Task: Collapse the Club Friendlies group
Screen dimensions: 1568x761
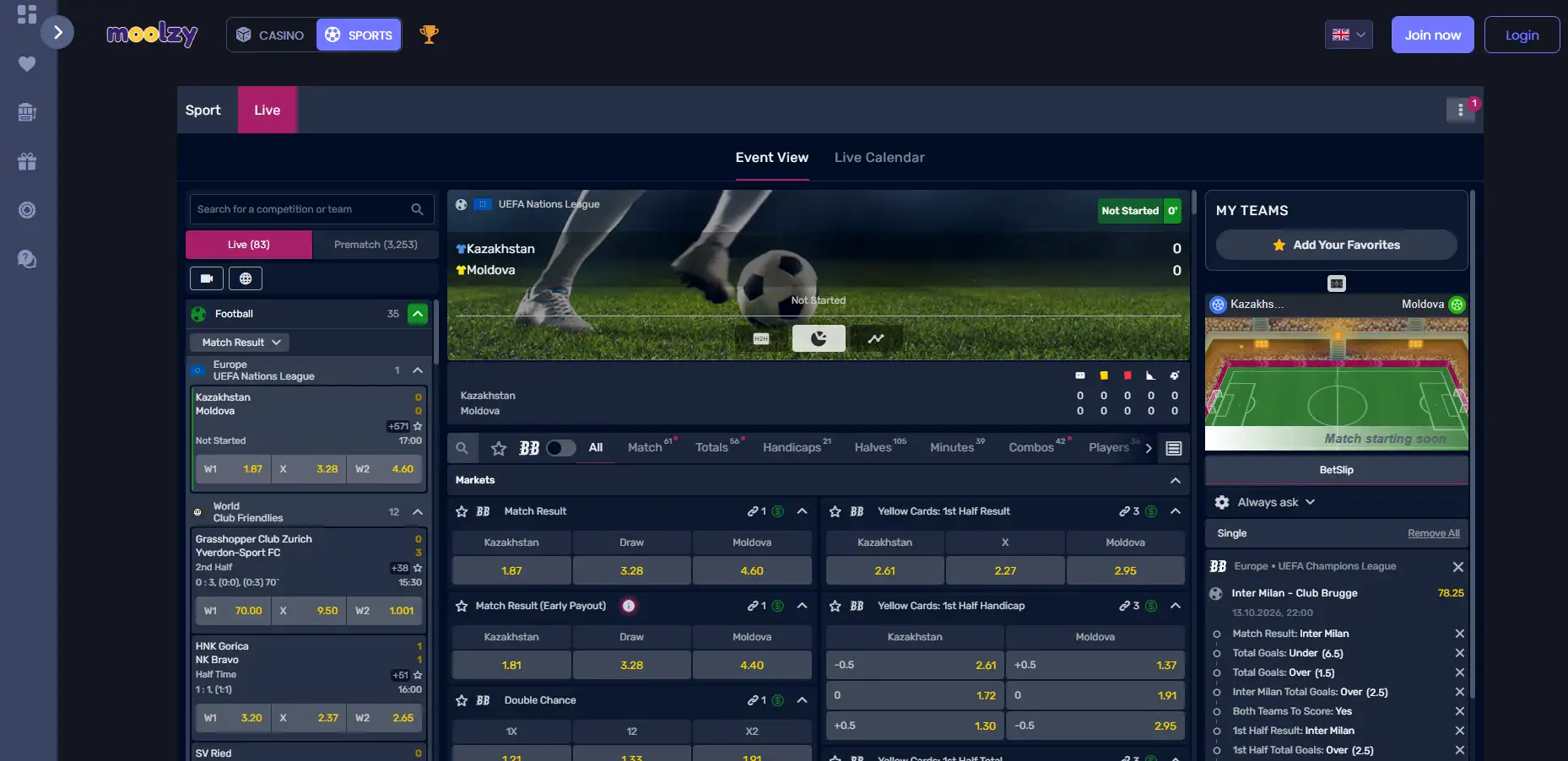Action: pyautogui.click(x=418, y=512)
